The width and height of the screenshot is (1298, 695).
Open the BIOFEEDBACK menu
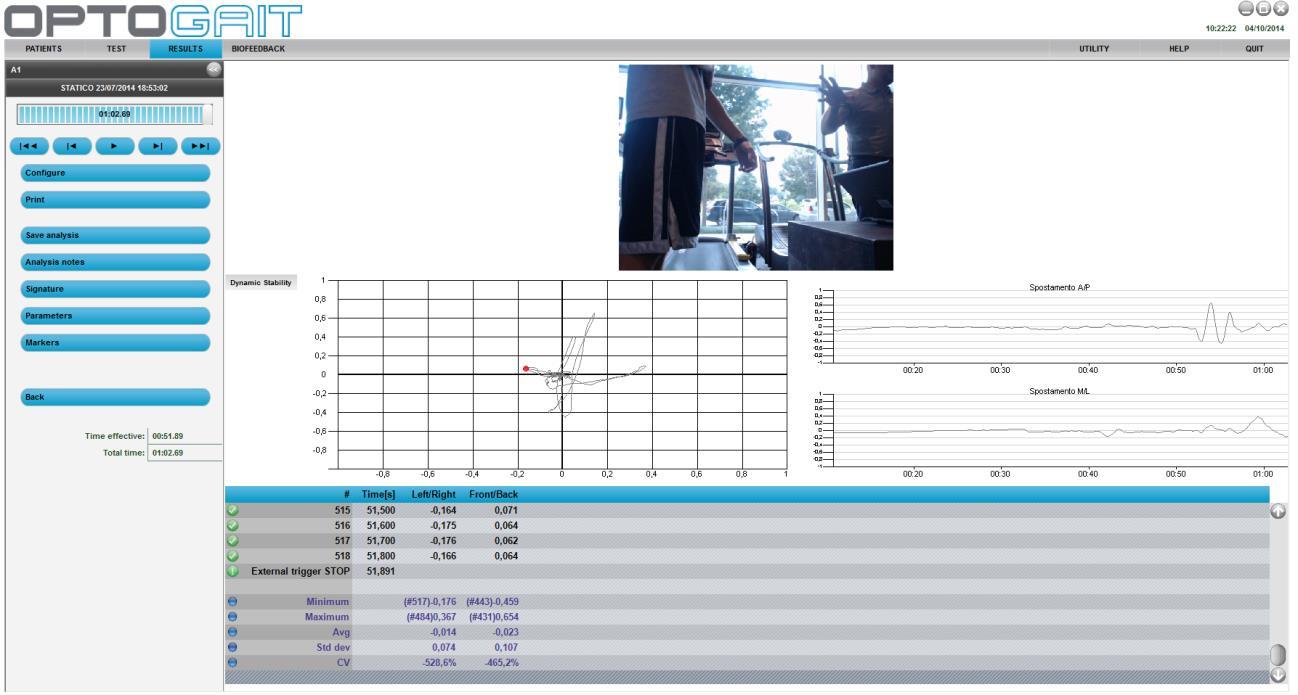tap(258, 49)
